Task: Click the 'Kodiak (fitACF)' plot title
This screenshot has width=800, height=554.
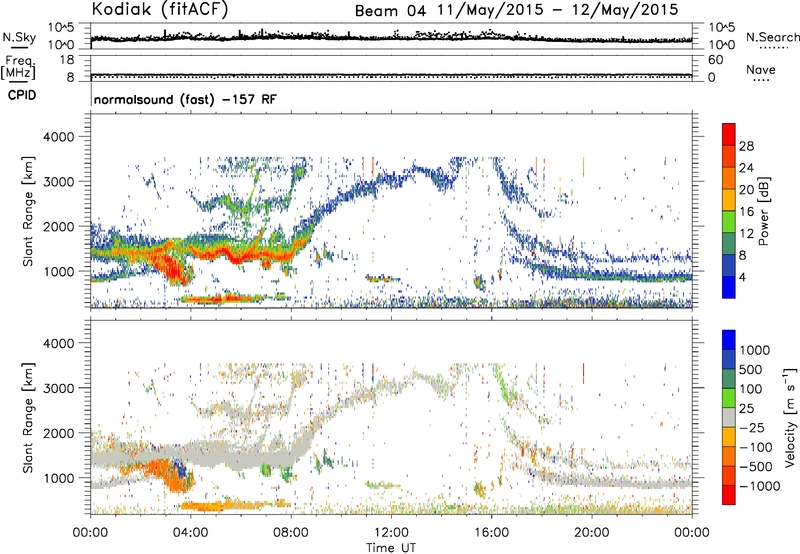Action: pyautogui.click(x=160, y=9)
